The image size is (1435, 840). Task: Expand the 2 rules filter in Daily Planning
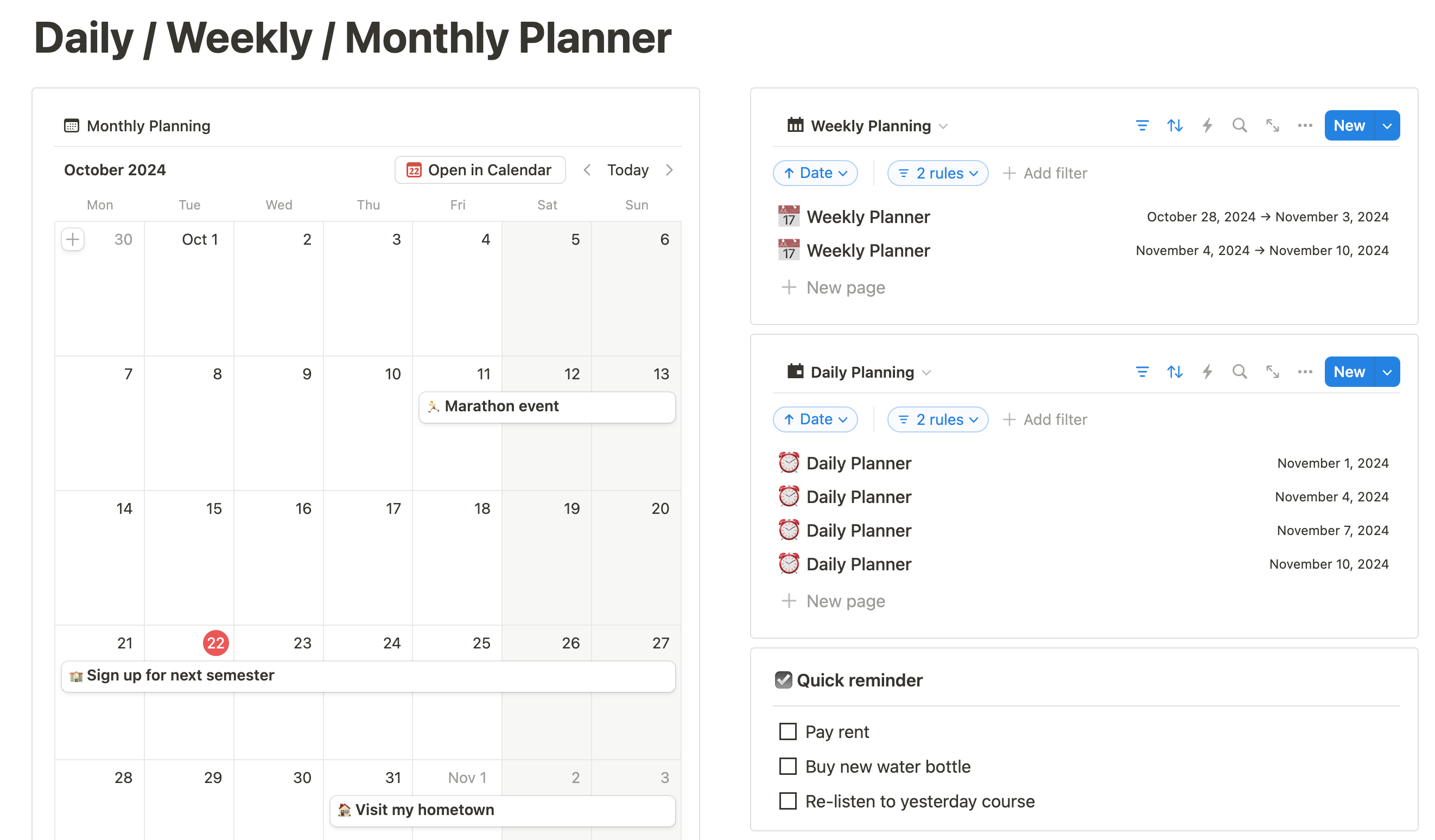(x=937, y=419)
